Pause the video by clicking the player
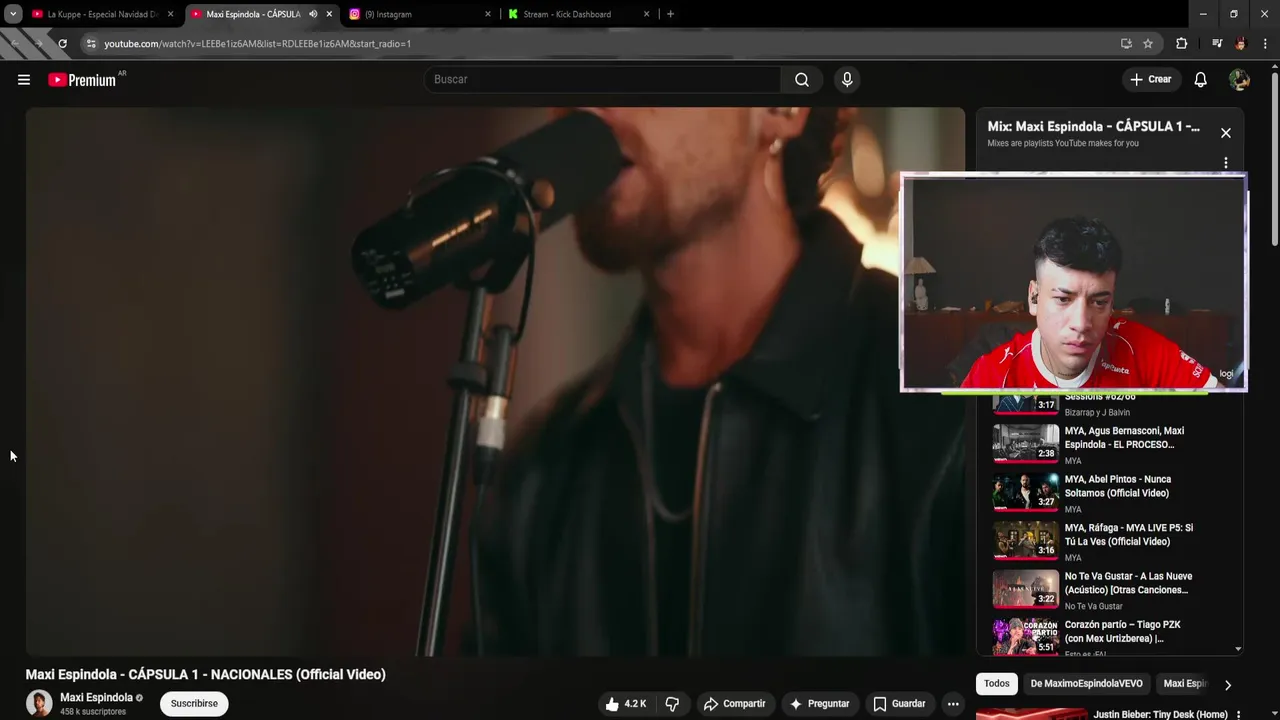 click(495, 382)
